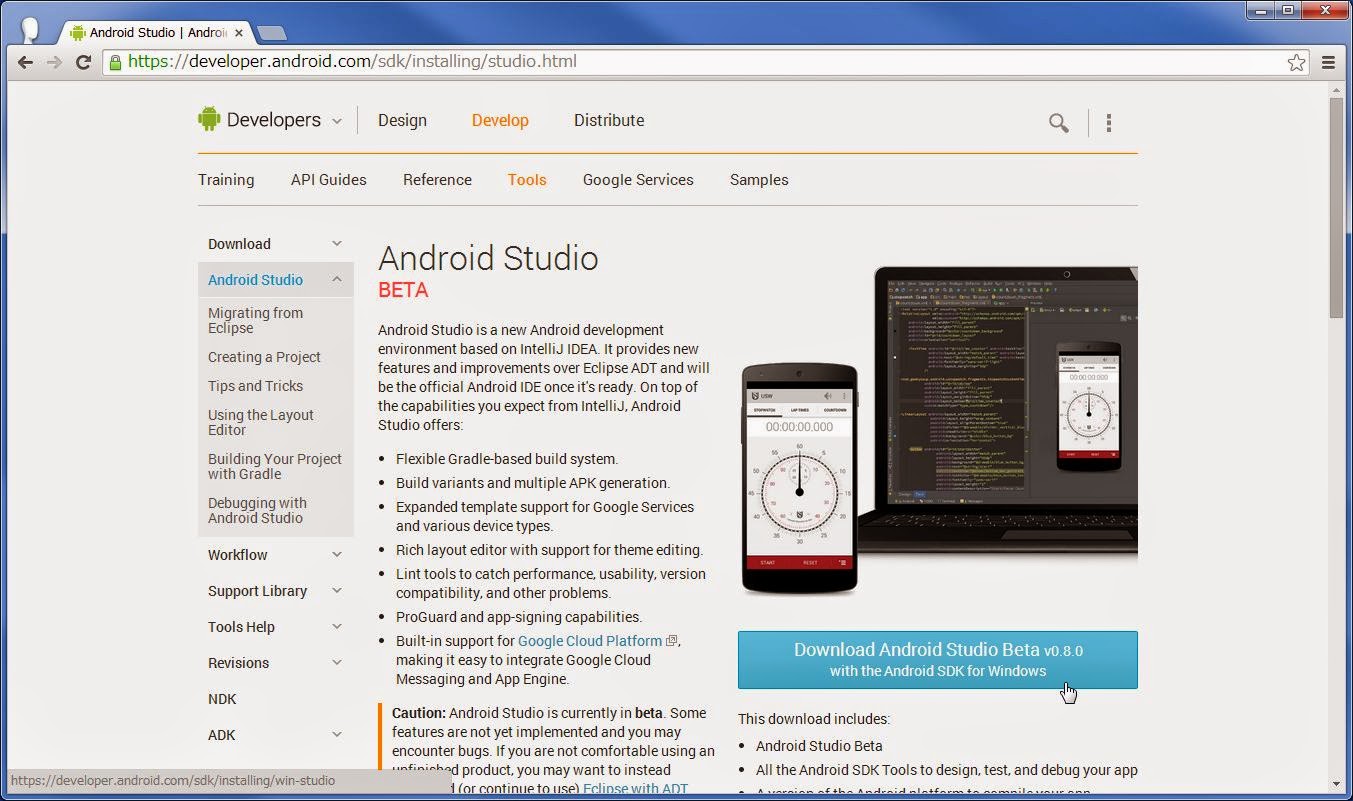Expand the Support Library sidebar section

[337, 590]
